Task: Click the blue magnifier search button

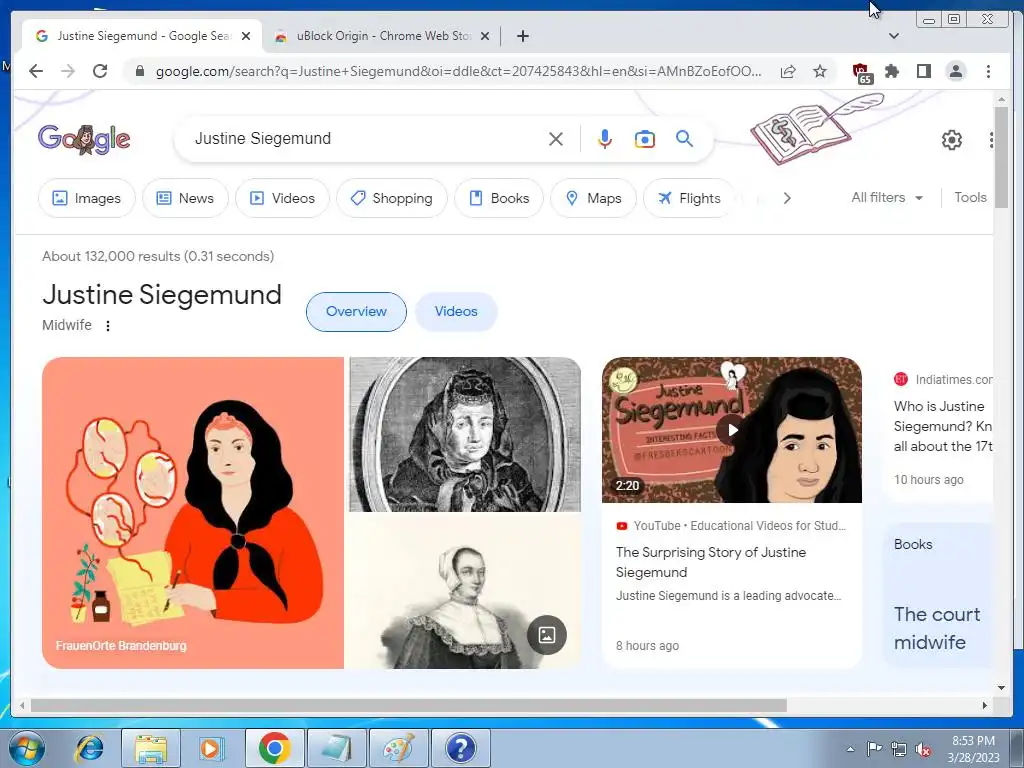Action: [x=684, y=138]
